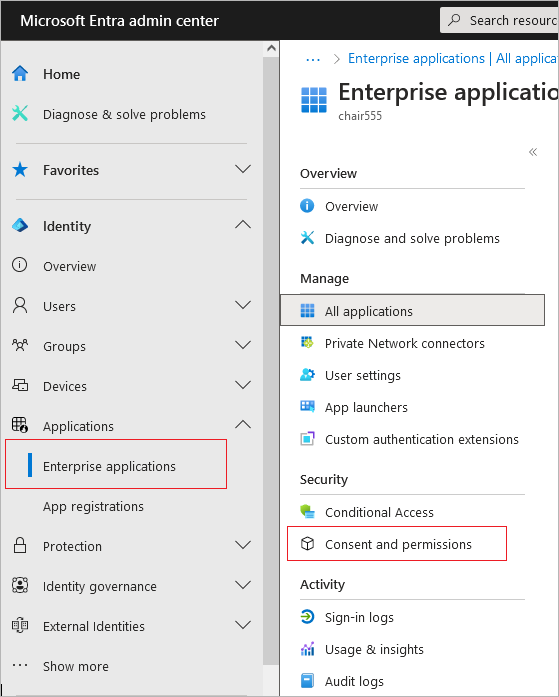Open the User settings label
Image resolution: width=559 pixels, height=697 pixels.
363,376
